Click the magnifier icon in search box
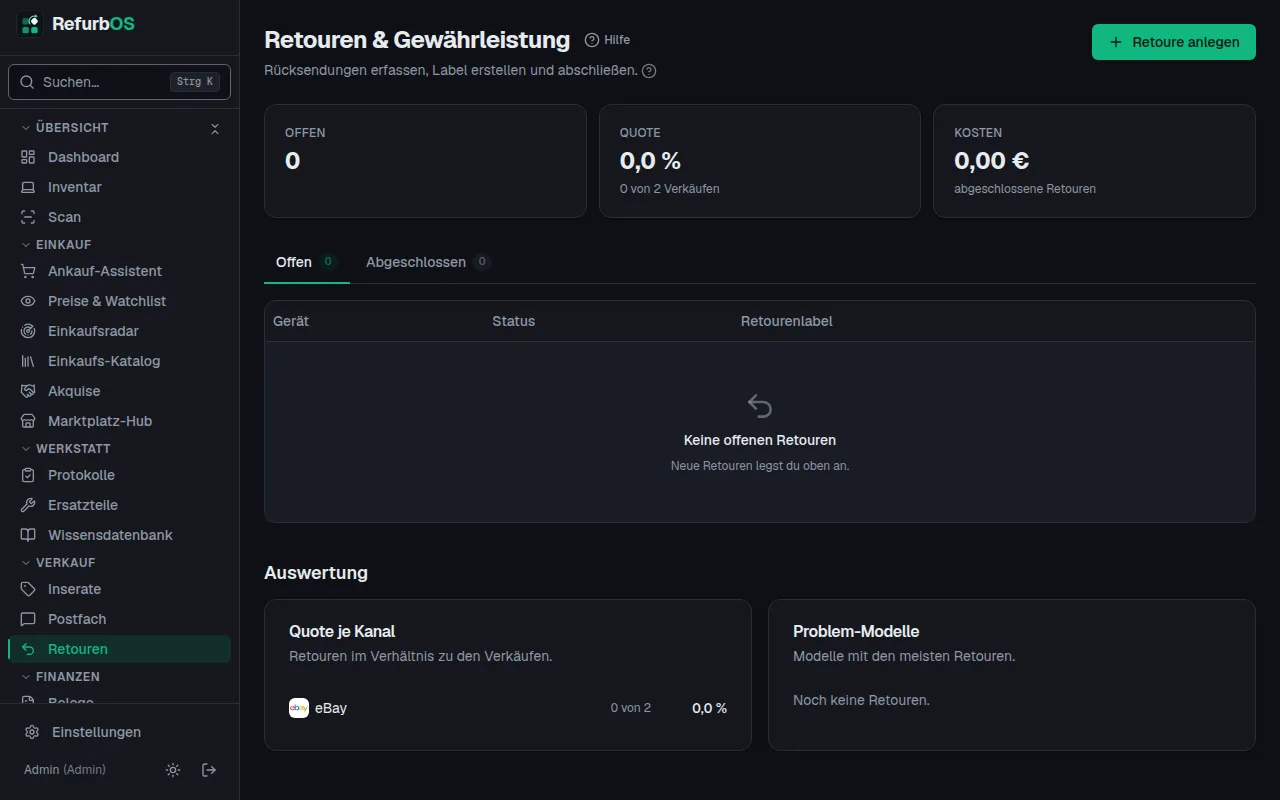Screen dimensions: 1280x800 coord(27,82)
